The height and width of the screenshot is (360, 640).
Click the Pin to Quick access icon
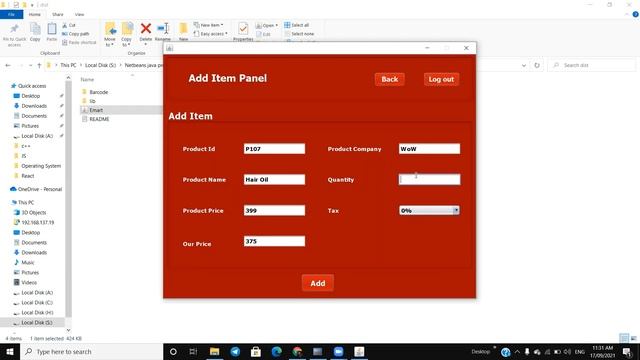[x=14, y=29]
